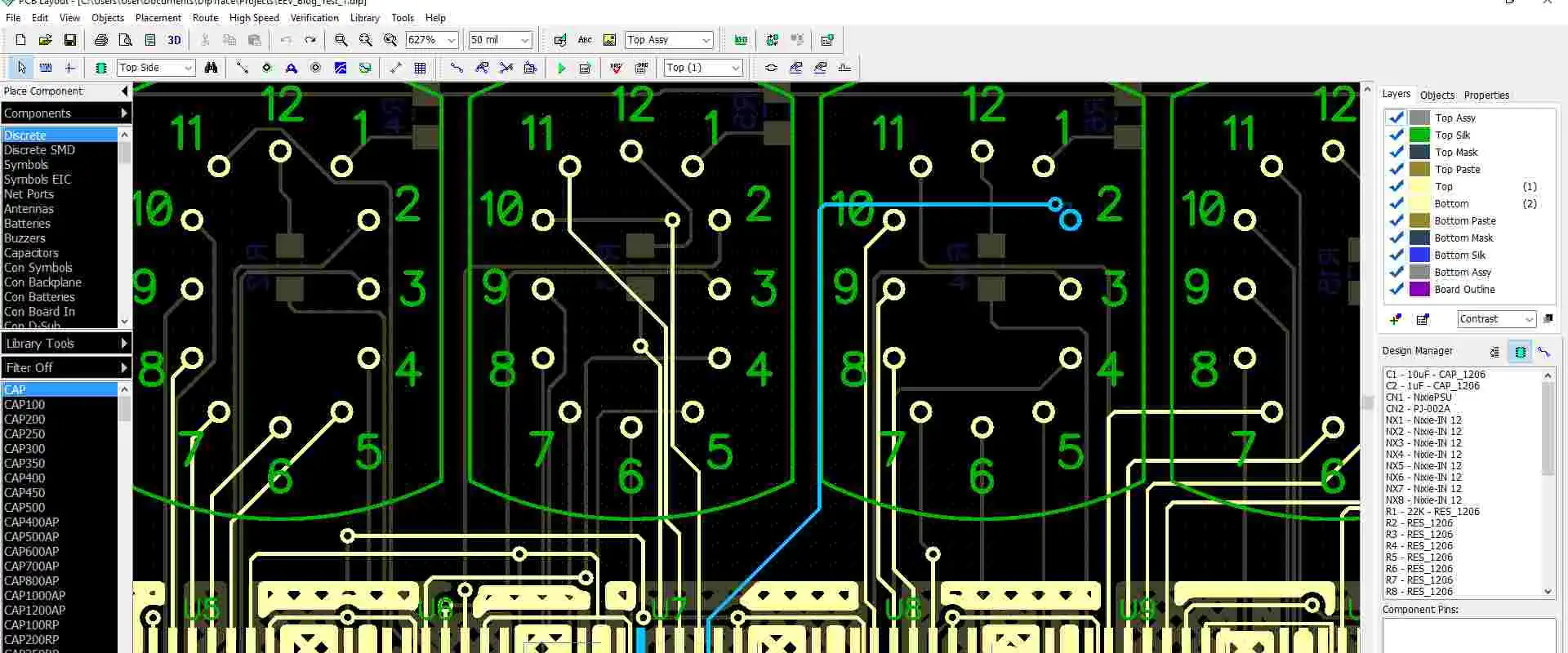Click the ABC text tool icon
Image resolution: width=1568 pixels, height=653 pixels.
[x=585, y=40]
